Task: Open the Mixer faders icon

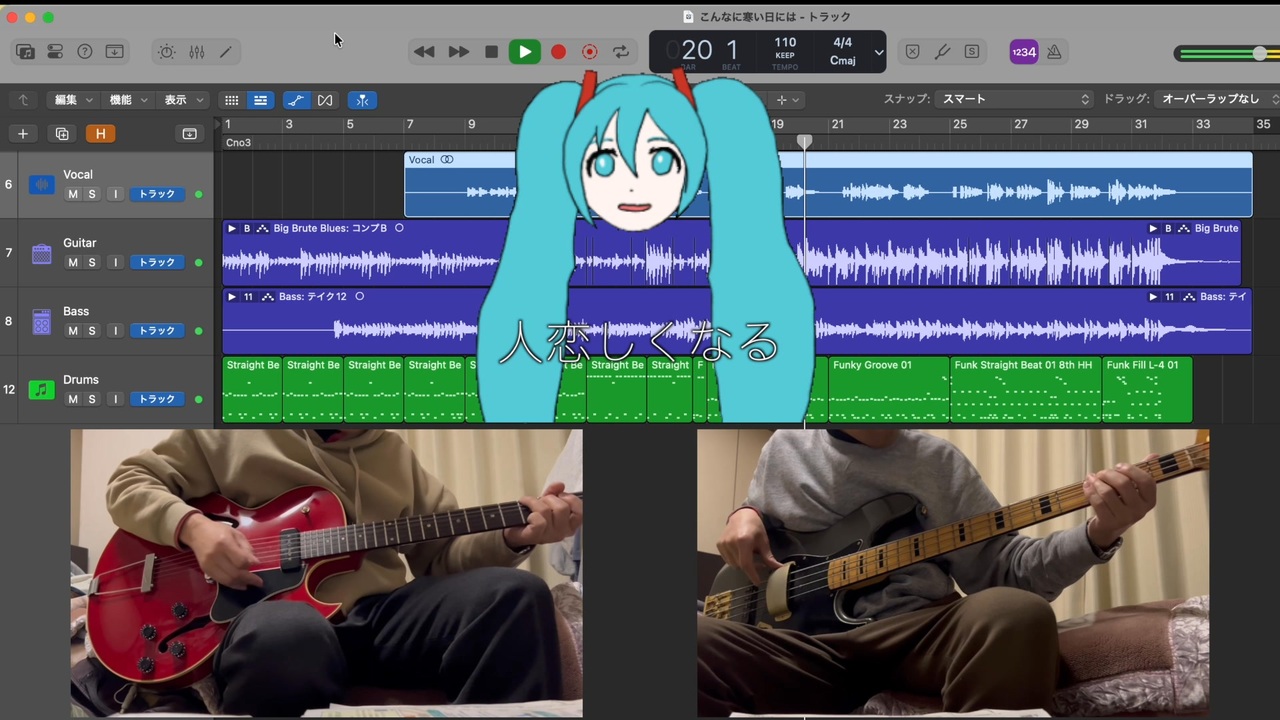Action: tap(196, 52)
